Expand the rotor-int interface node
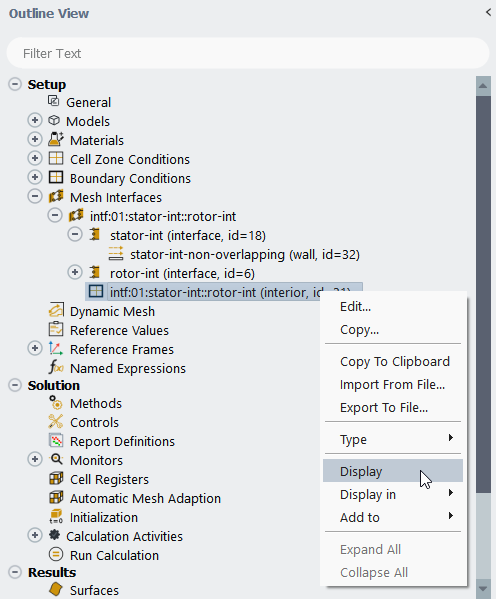496x599 pixels. (x=75, y=272)
